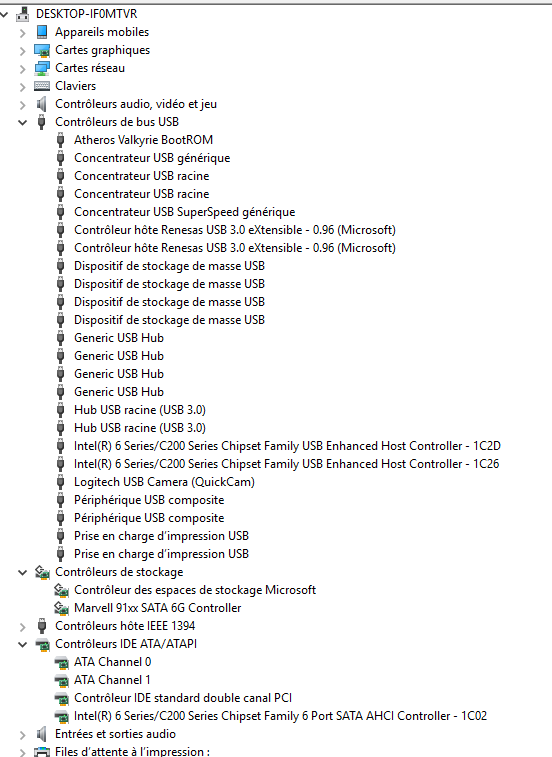Click the speaker icon beside Contrôleurs audio, vidéo et jeu
Screen dimensions: 552x757
point(42,104)
